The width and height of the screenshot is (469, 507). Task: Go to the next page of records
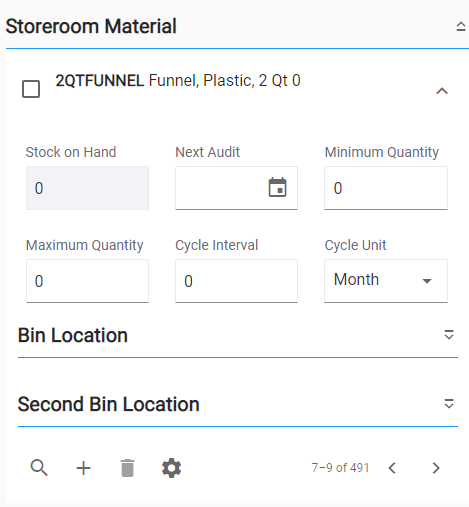(436, 468)
